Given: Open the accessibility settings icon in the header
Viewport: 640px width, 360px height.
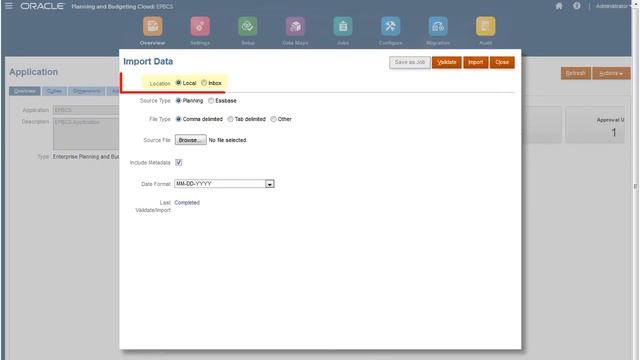Looking at the screenshot, I should (576, 6).
